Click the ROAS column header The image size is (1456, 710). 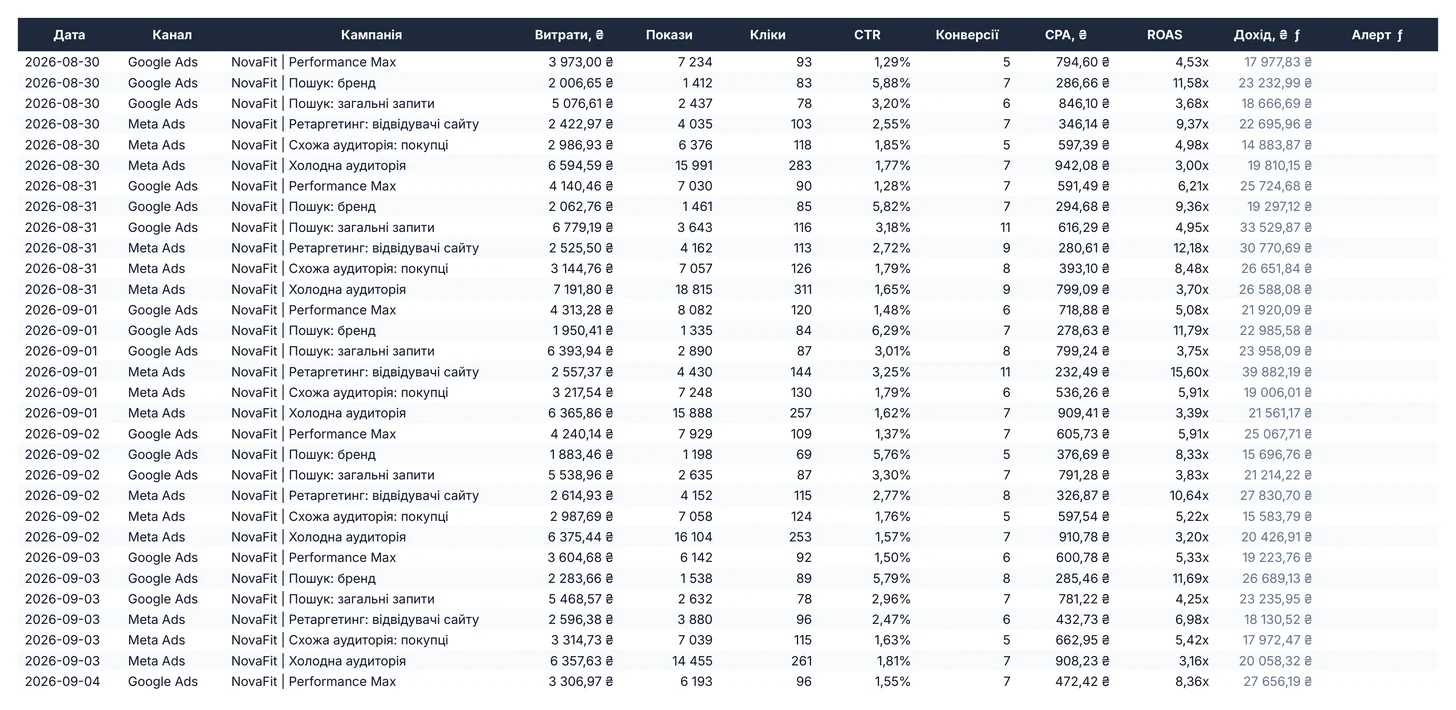click(x=1165, y=35)
